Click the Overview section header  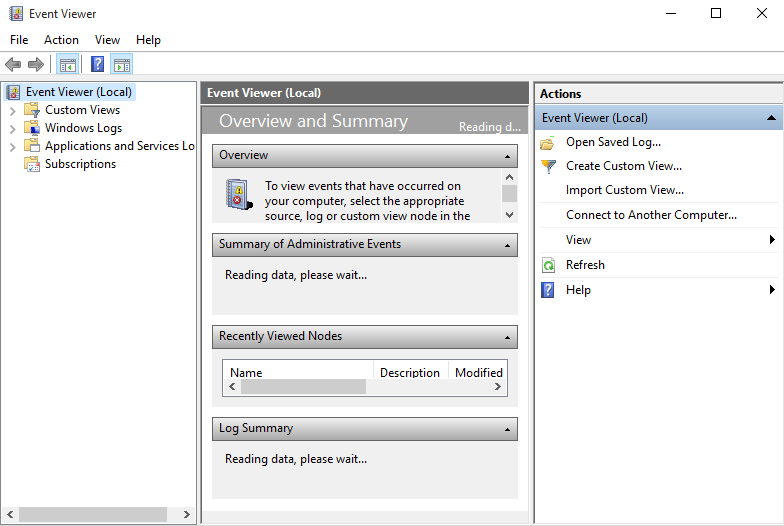coord(364,156)
